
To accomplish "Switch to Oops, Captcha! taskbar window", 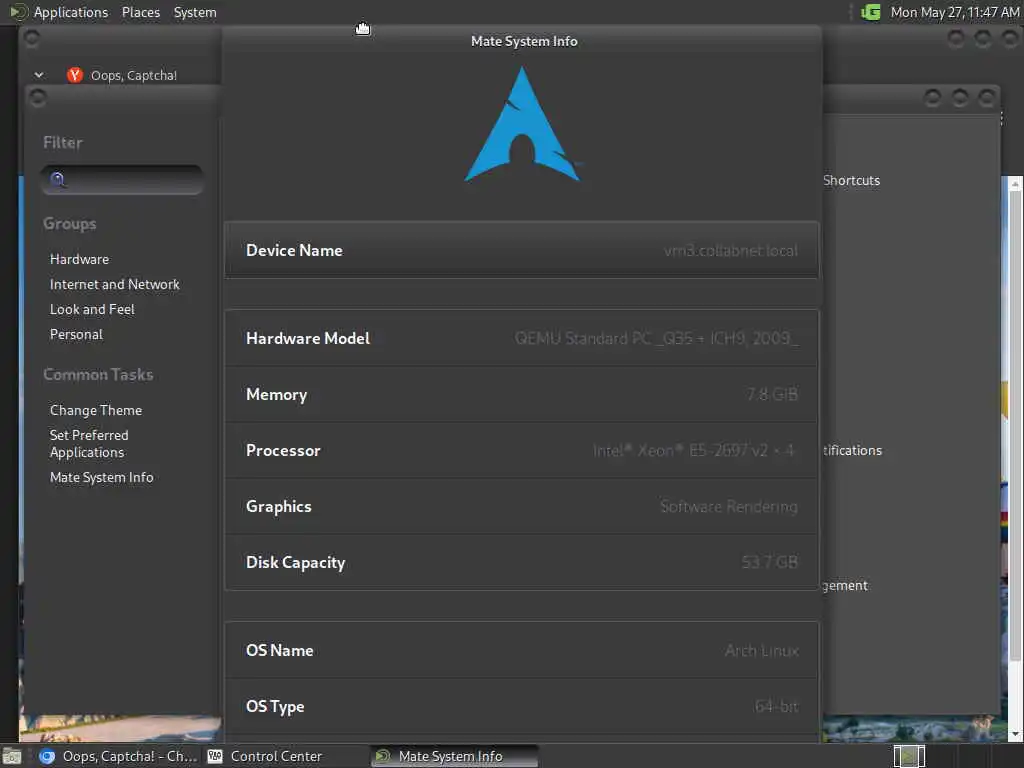I will pos(118,756).
